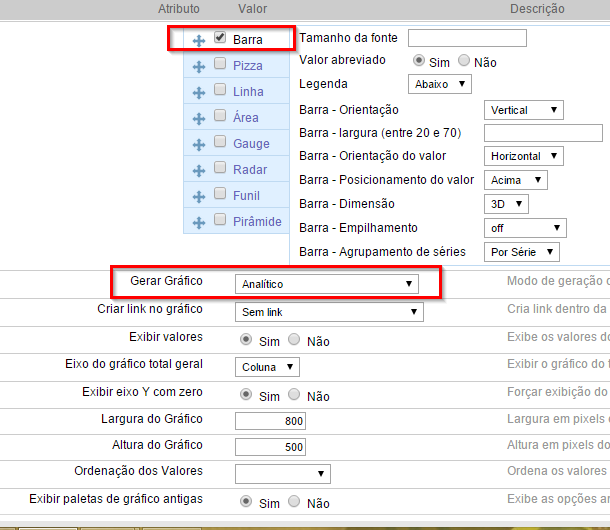Uncheck the Barra chart type checkbox
The width and height of the screenshot is (610, 530).
pos(220,37)
